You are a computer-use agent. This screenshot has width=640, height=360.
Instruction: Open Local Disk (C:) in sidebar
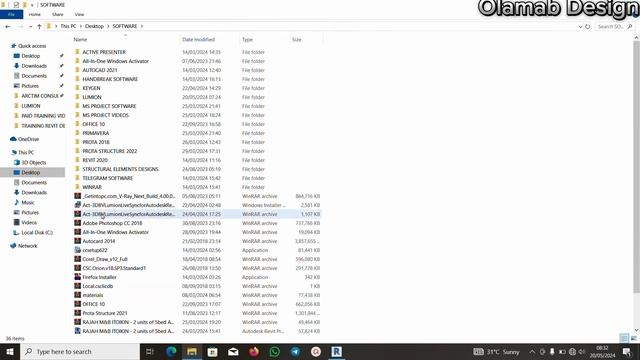(x=37, y=233)
